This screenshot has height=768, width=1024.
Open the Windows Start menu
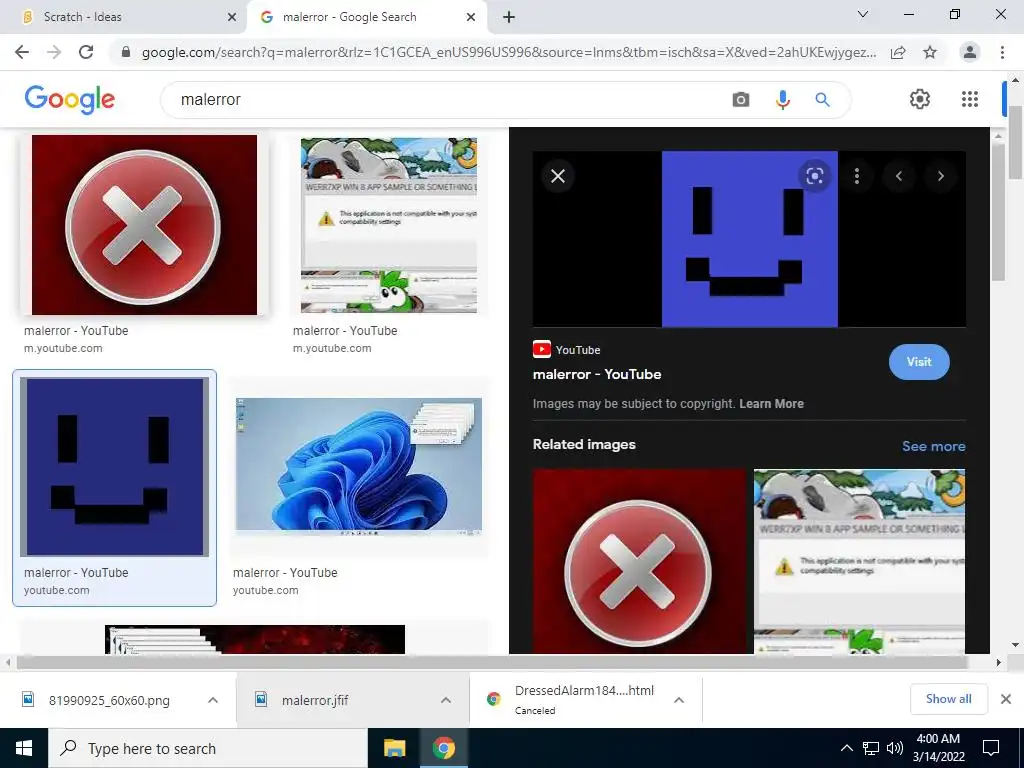click(x=24, y=748)
